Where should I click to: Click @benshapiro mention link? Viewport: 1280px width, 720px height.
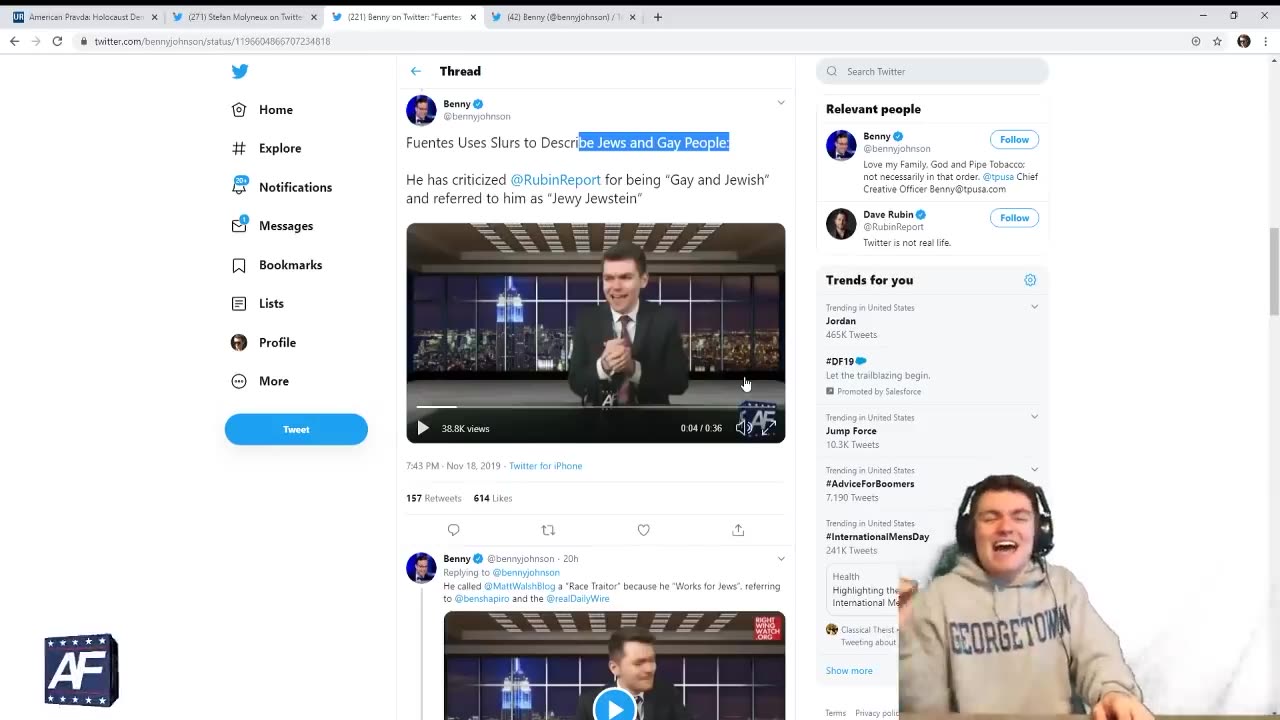[482, 599]
